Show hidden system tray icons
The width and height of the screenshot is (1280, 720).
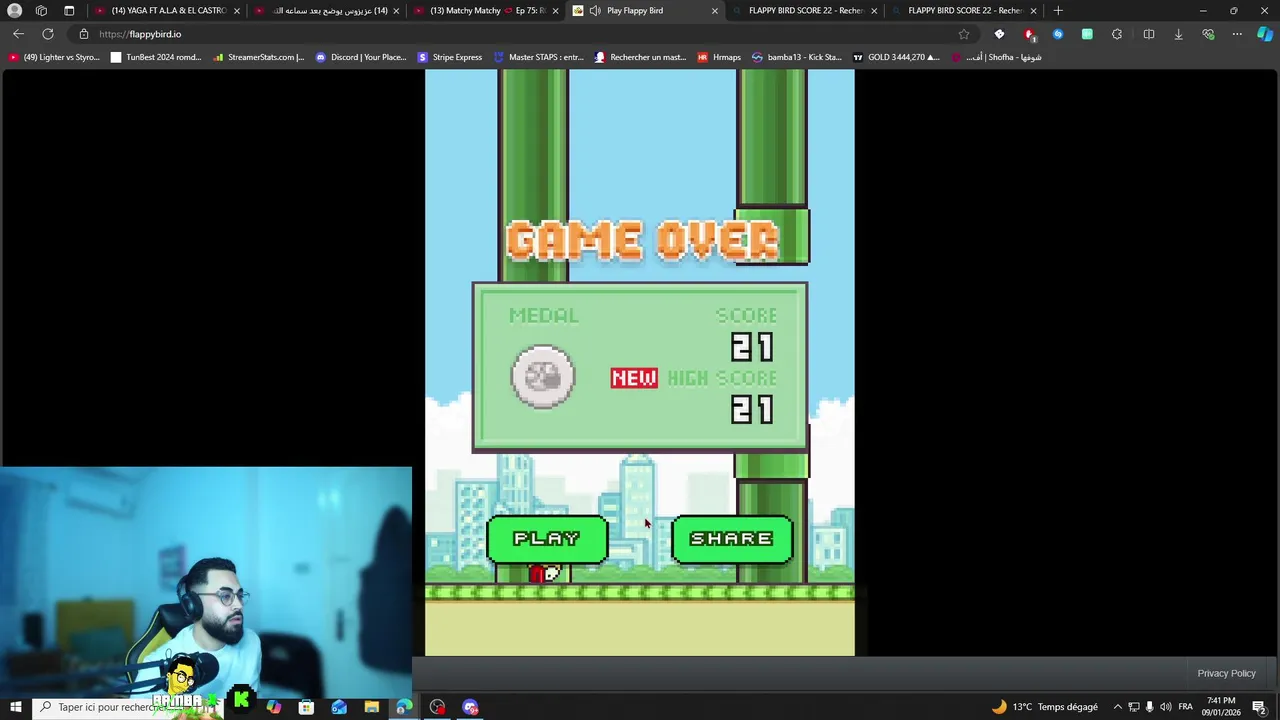[x=1117, y=707]
